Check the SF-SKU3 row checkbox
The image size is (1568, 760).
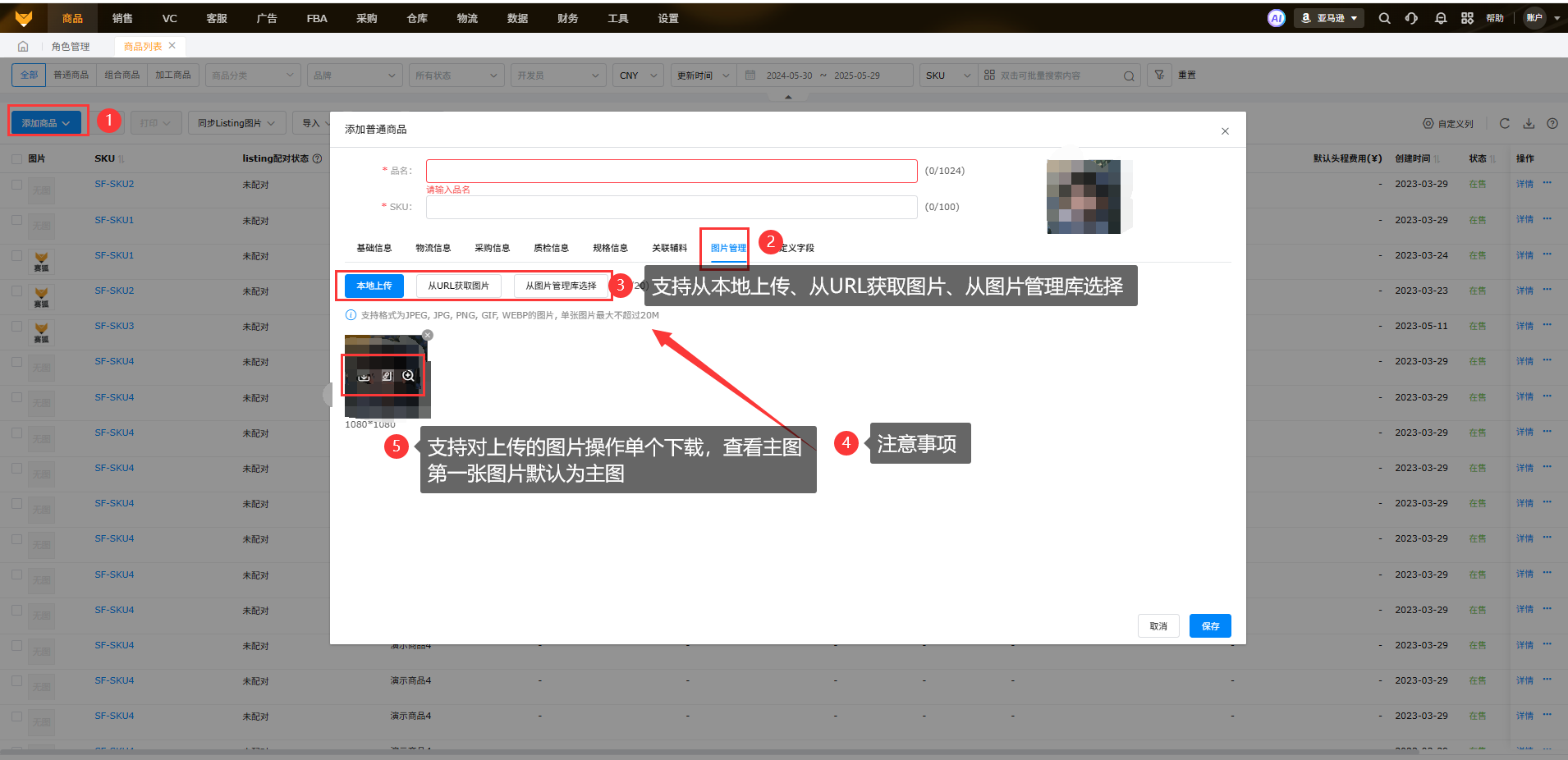pyautogui.click(x=16, y=326)
